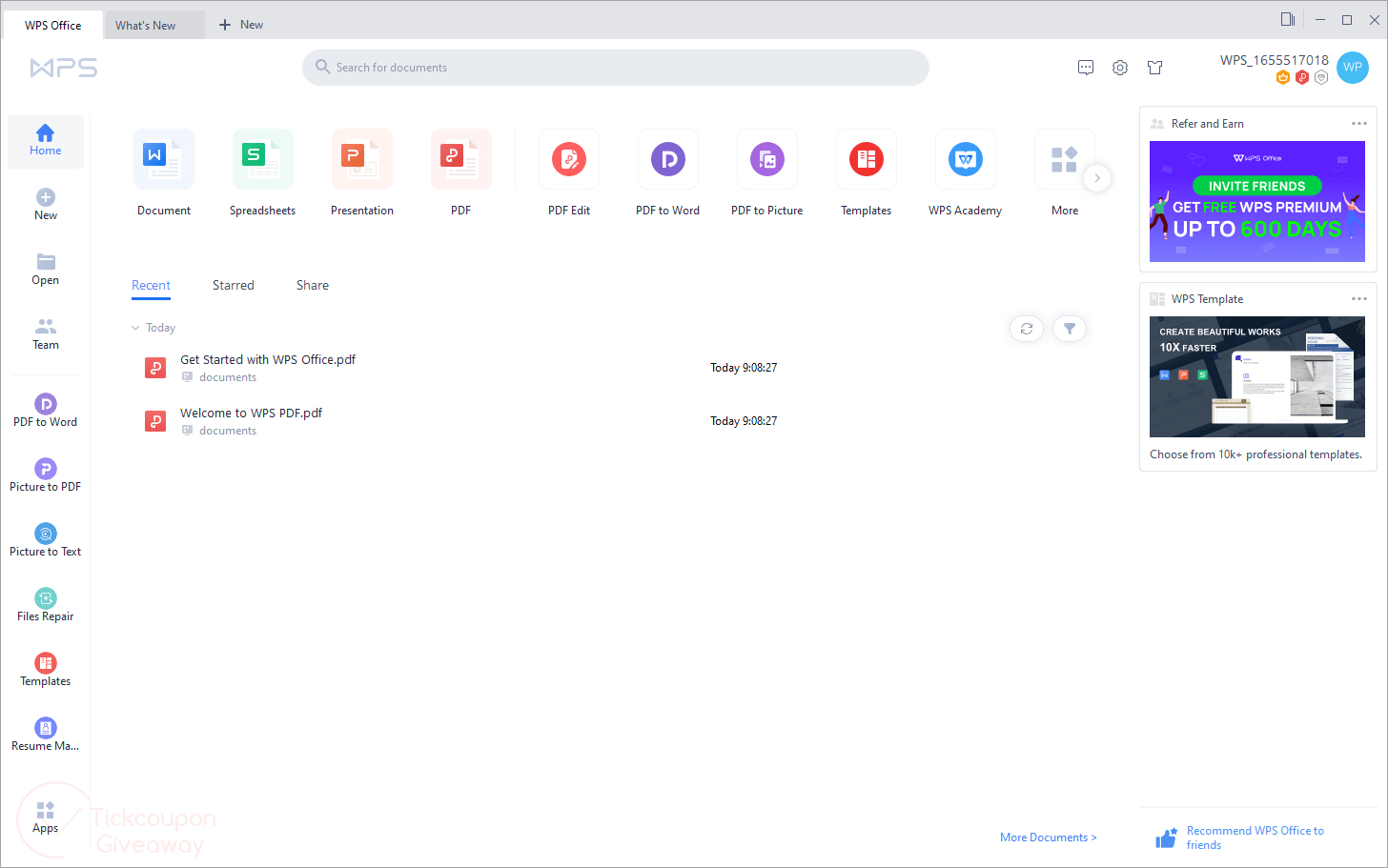
Task: Collapse the Today group
Action: point(135,328)
